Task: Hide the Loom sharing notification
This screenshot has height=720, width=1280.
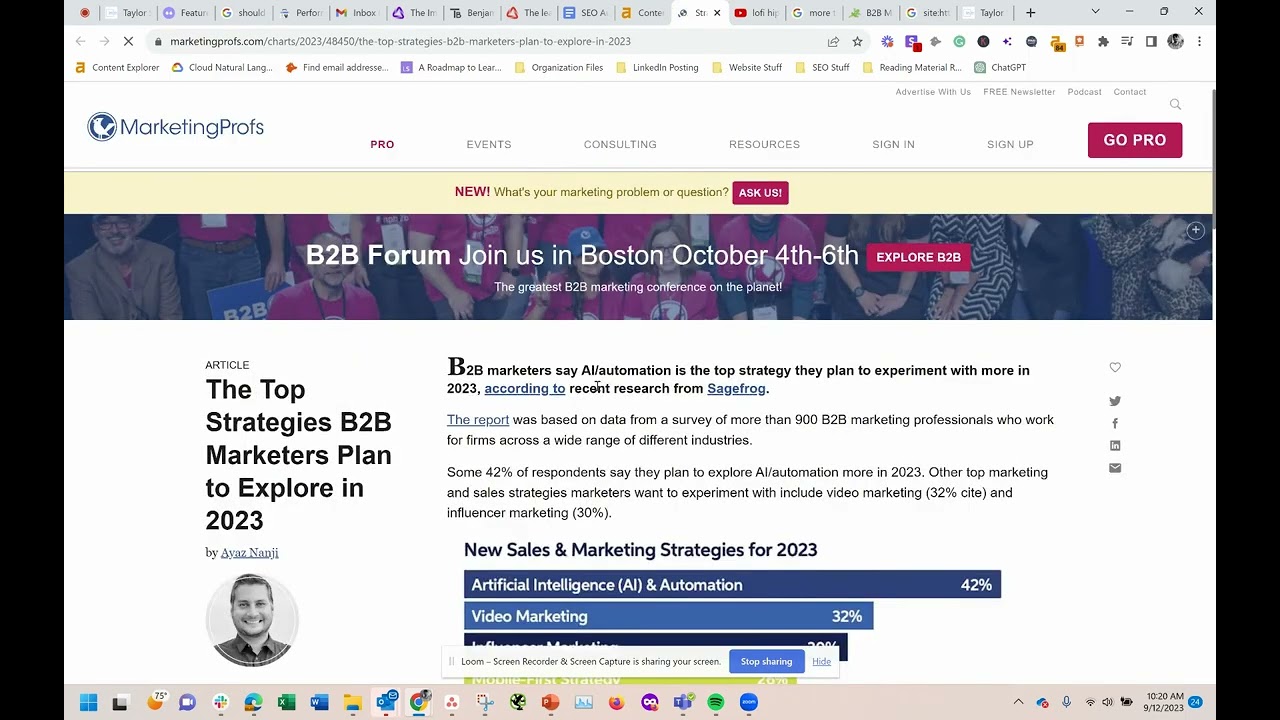Action: pos(821,662)
